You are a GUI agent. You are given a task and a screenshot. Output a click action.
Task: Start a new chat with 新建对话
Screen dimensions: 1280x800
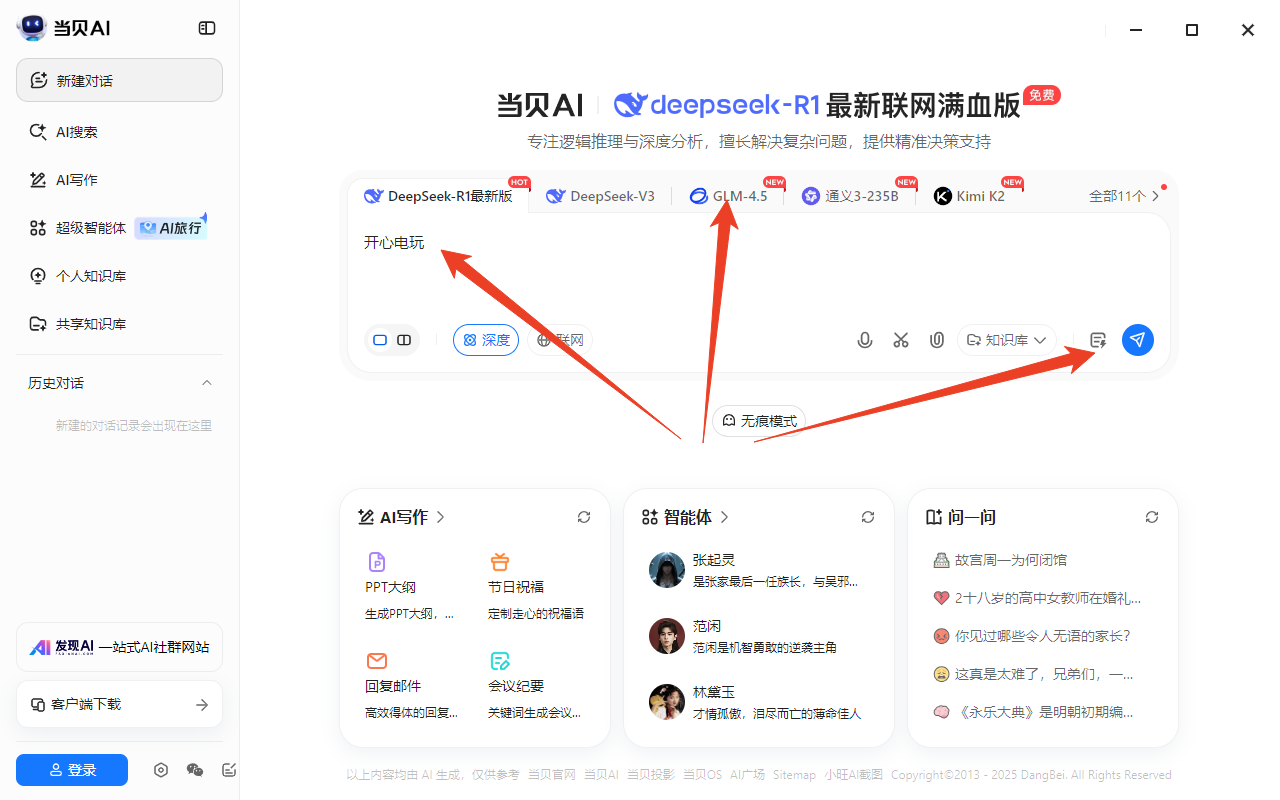[x=119, y=80]
